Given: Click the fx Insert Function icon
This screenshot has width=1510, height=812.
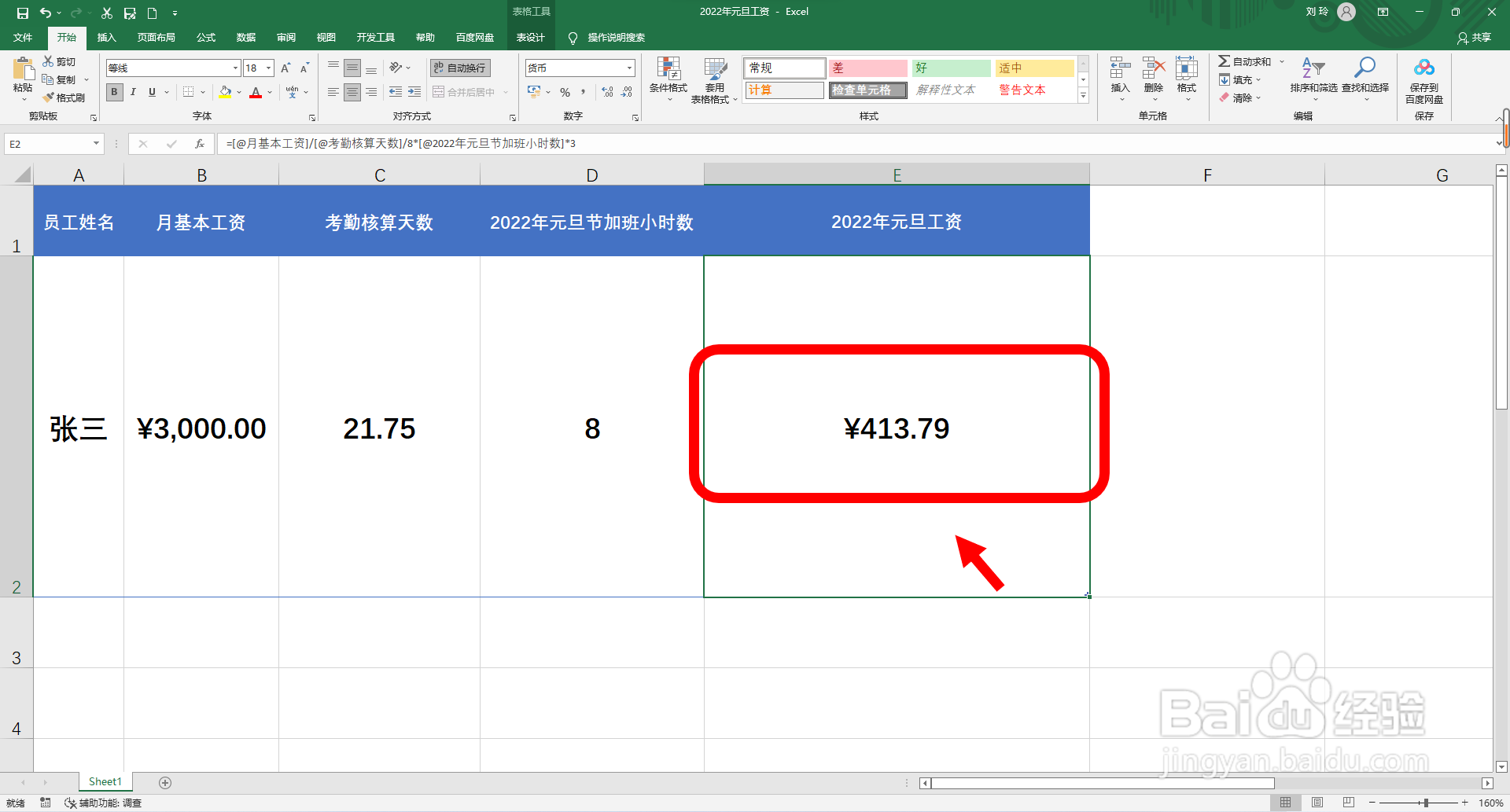Looking at the screenshot, I should pyautogui.click(x=200, y=144).
